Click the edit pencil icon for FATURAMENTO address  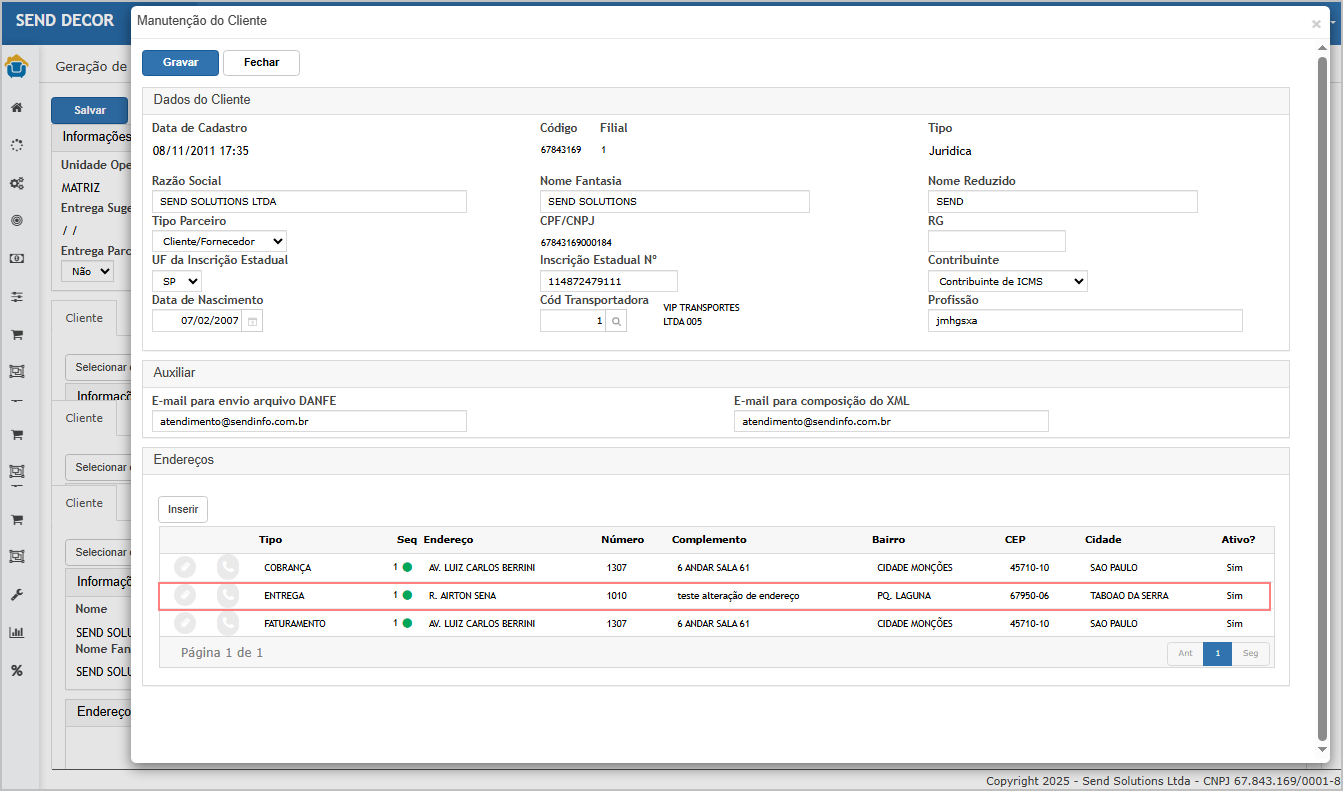[185, 623]
